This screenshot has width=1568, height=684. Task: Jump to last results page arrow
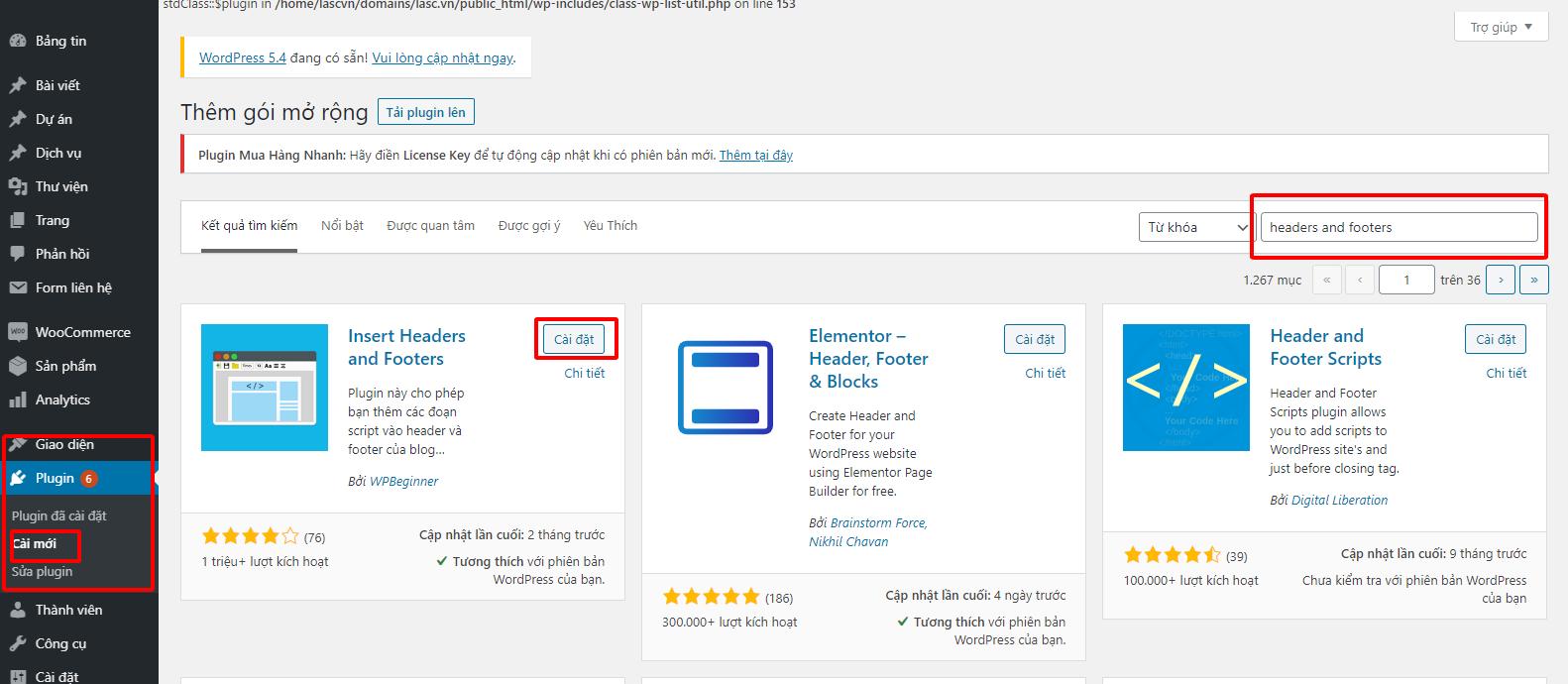click(1534, 281)
